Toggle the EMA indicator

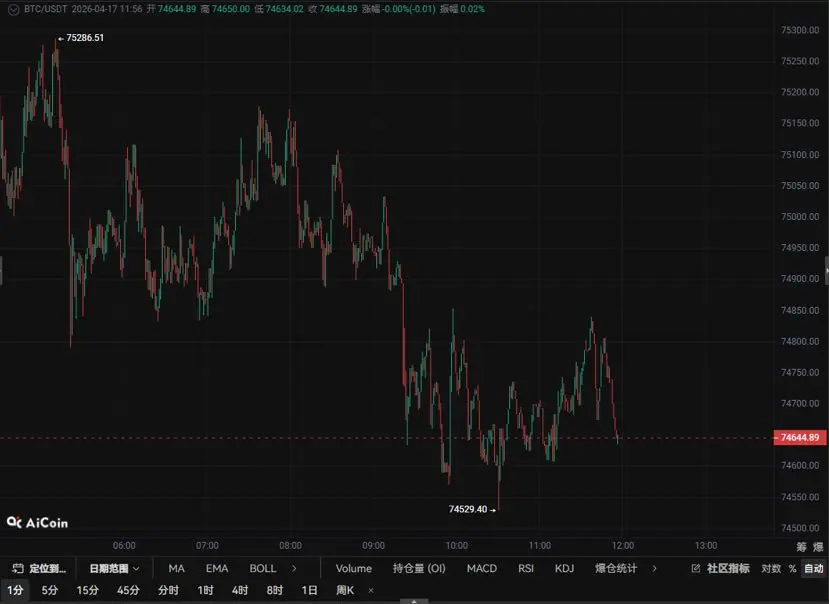pyautogui.click(x=217, y=569)
